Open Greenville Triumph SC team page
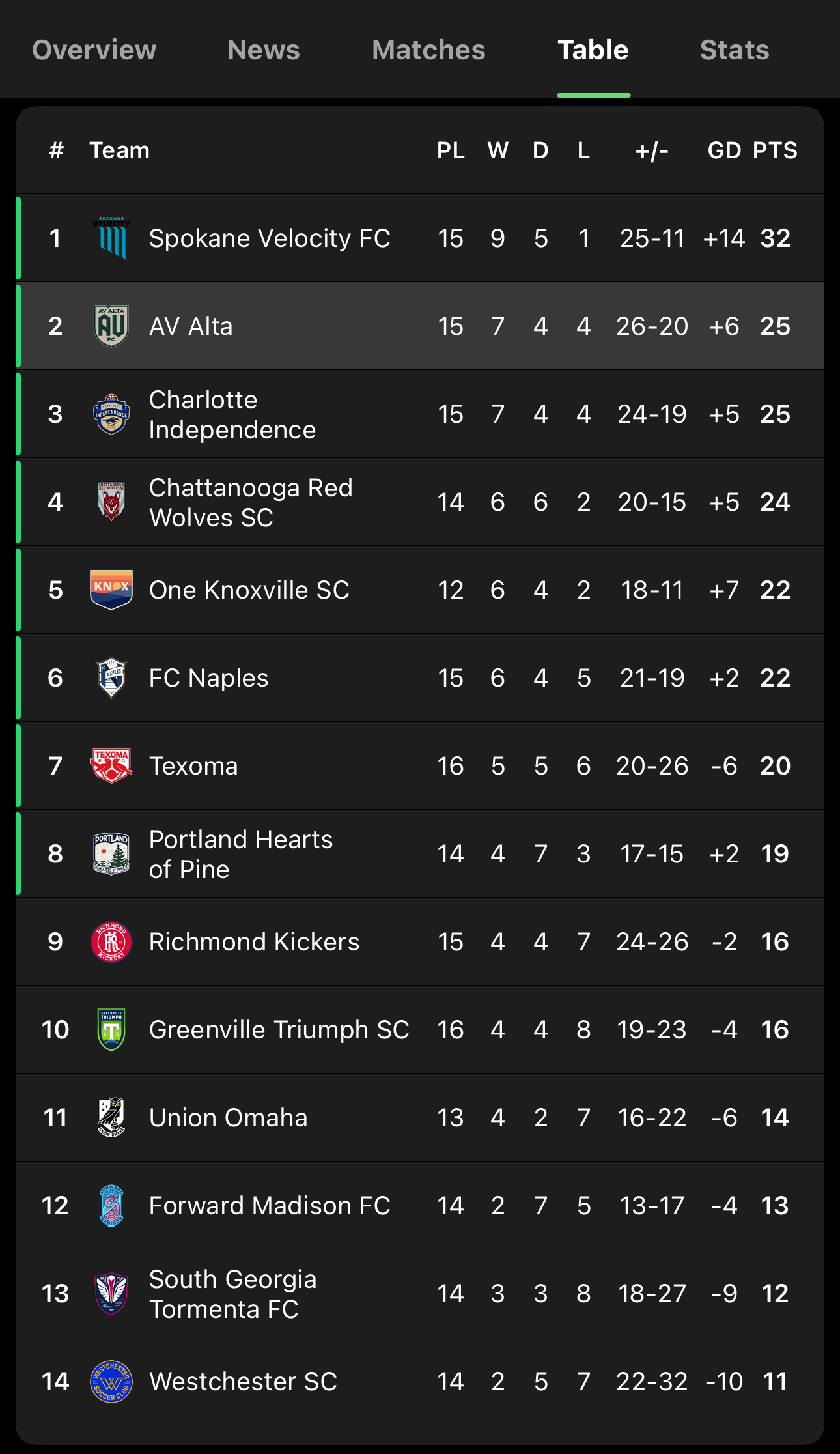840x1454 pixels. (279, 1030)
